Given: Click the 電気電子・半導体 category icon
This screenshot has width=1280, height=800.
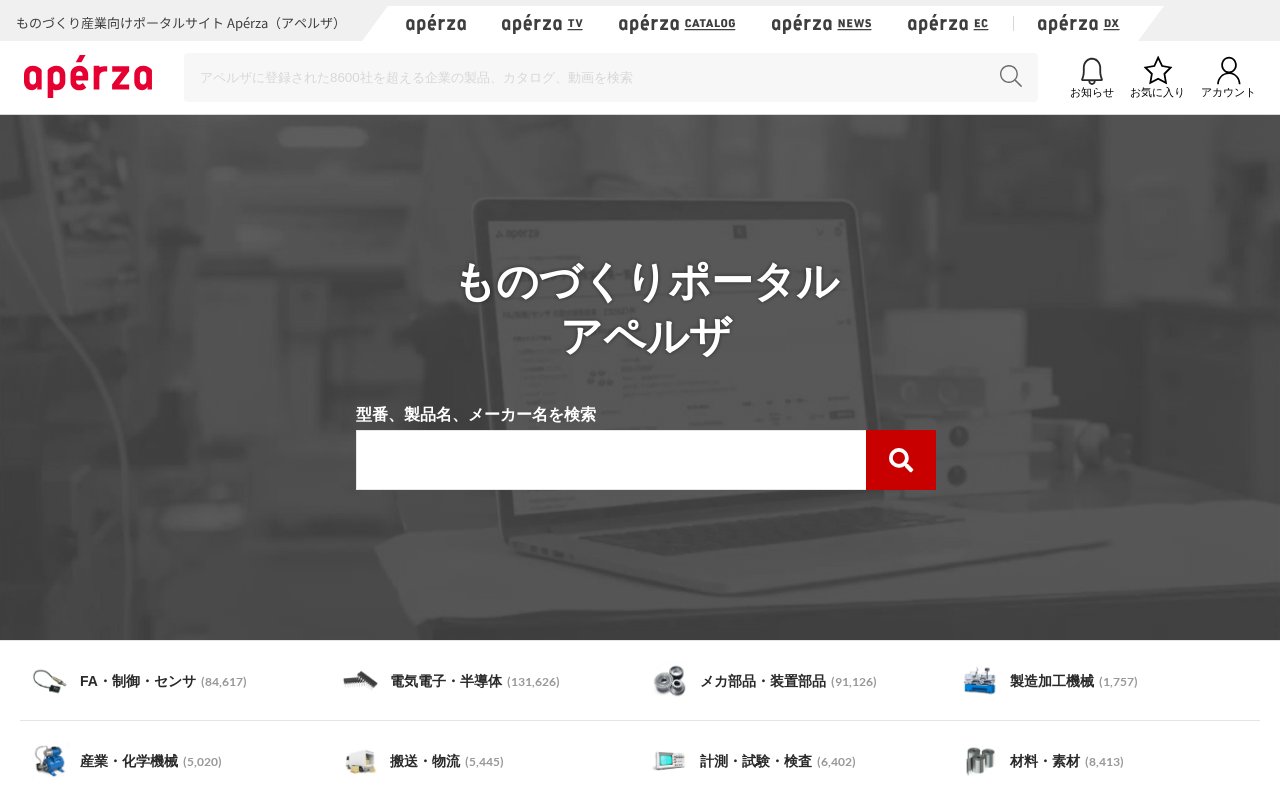Looking at the screenshot, I should [x=359, y=681].
